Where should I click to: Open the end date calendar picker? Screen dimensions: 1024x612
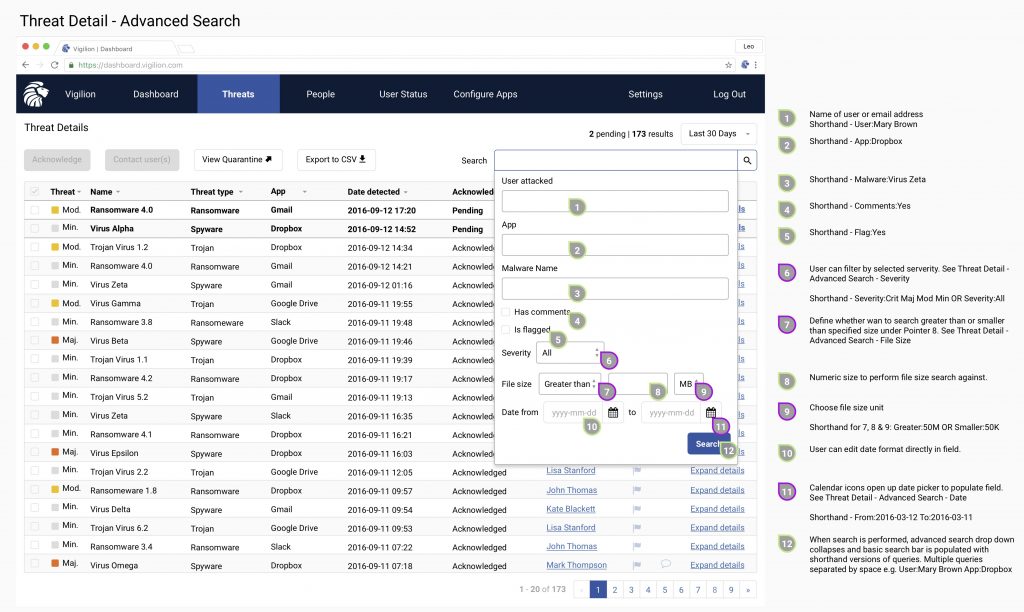point(710,412)
